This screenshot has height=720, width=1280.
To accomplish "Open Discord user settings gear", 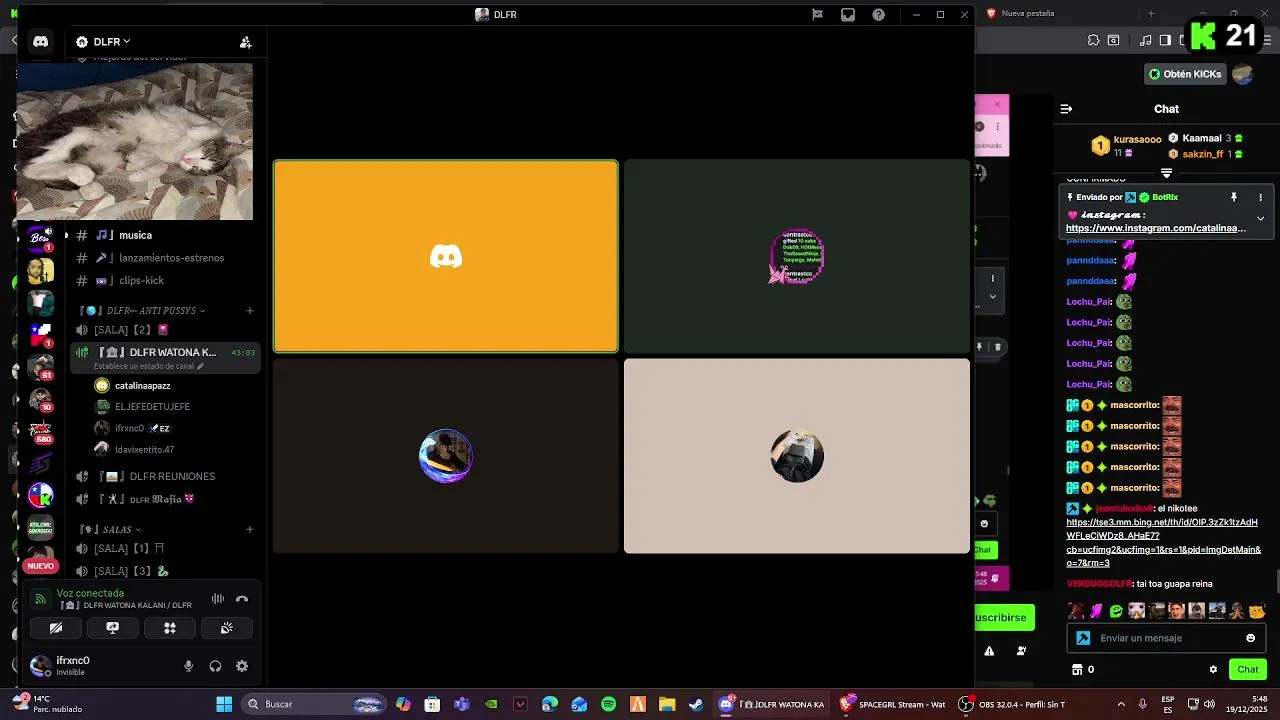I will coord(242,666).
